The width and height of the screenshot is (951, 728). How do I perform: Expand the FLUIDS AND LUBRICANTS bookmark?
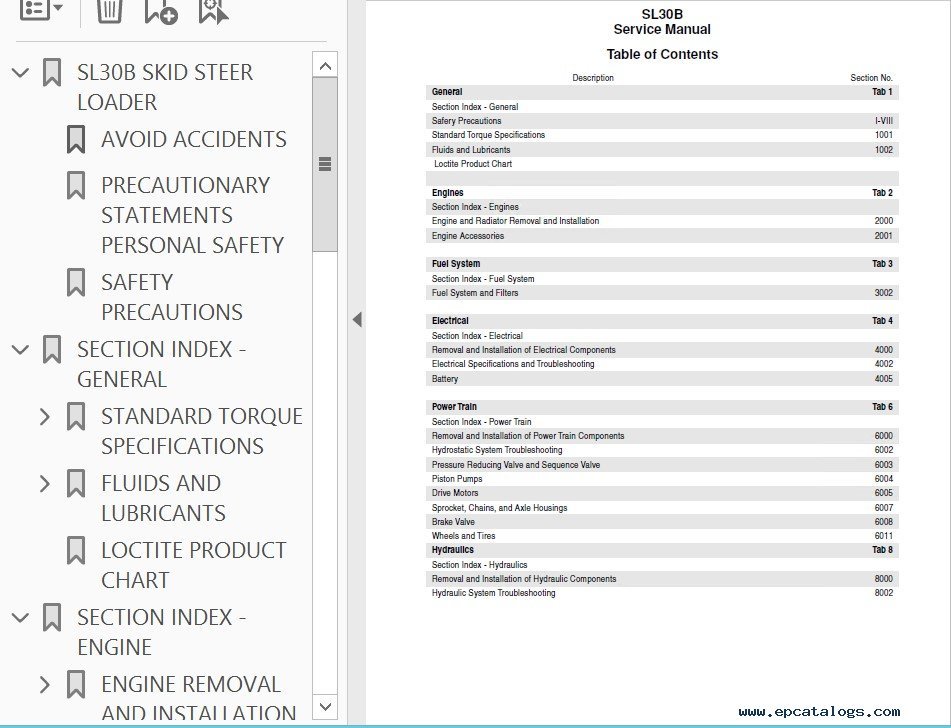pos(45,484)
